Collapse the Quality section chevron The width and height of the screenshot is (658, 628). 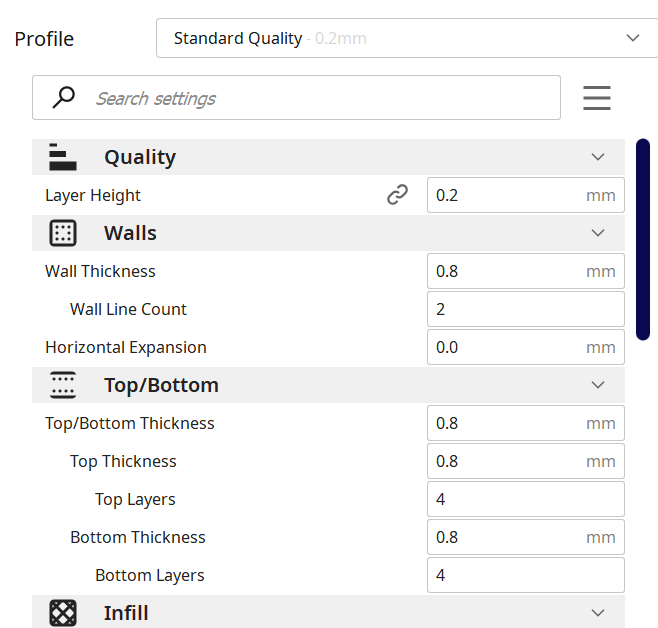point(598,157)
